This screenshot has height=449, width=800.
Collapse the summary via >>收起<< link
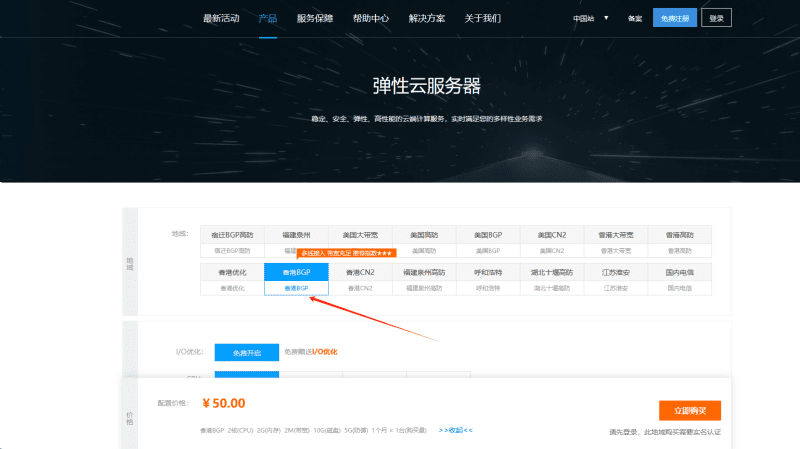(x=456, y=430)
